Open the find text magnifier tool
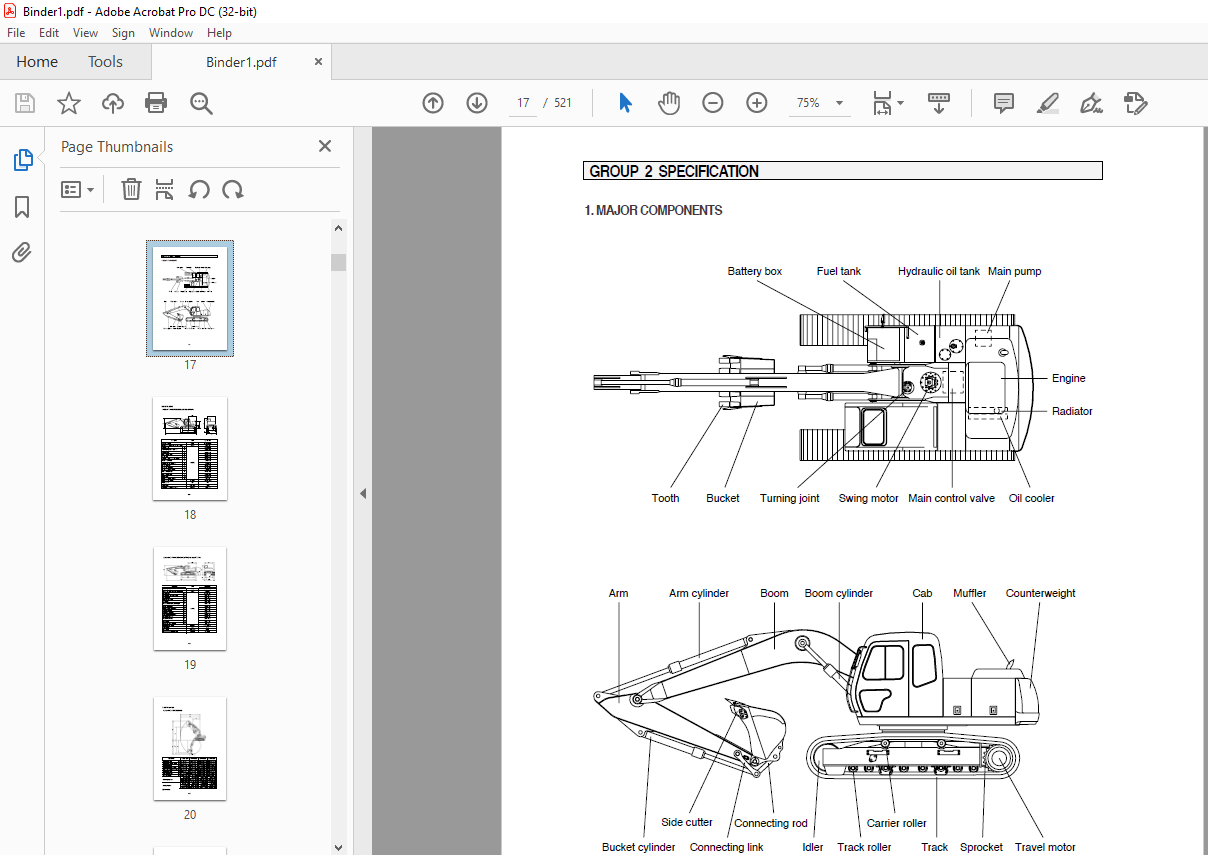Screen dimensions: 1208x855 point(201,103)
